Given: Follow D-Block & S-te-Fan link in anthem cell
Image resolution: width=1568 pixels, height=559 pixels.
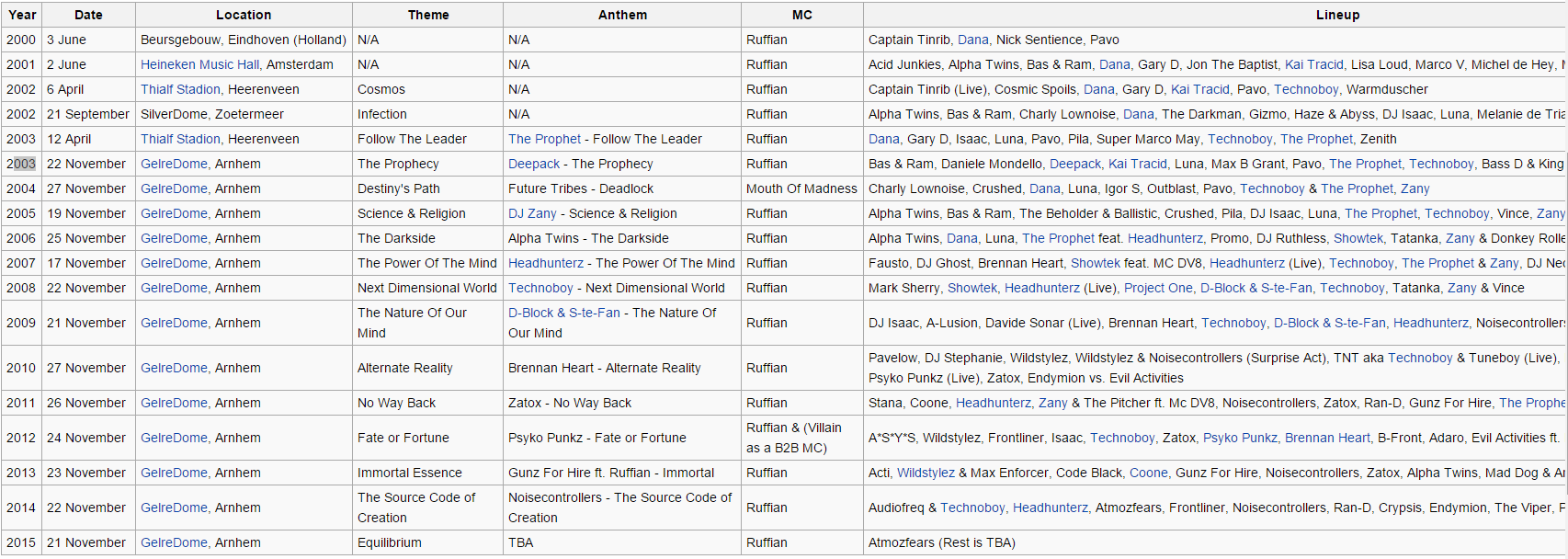Looking at the screenshot, I should pos(564,313).
